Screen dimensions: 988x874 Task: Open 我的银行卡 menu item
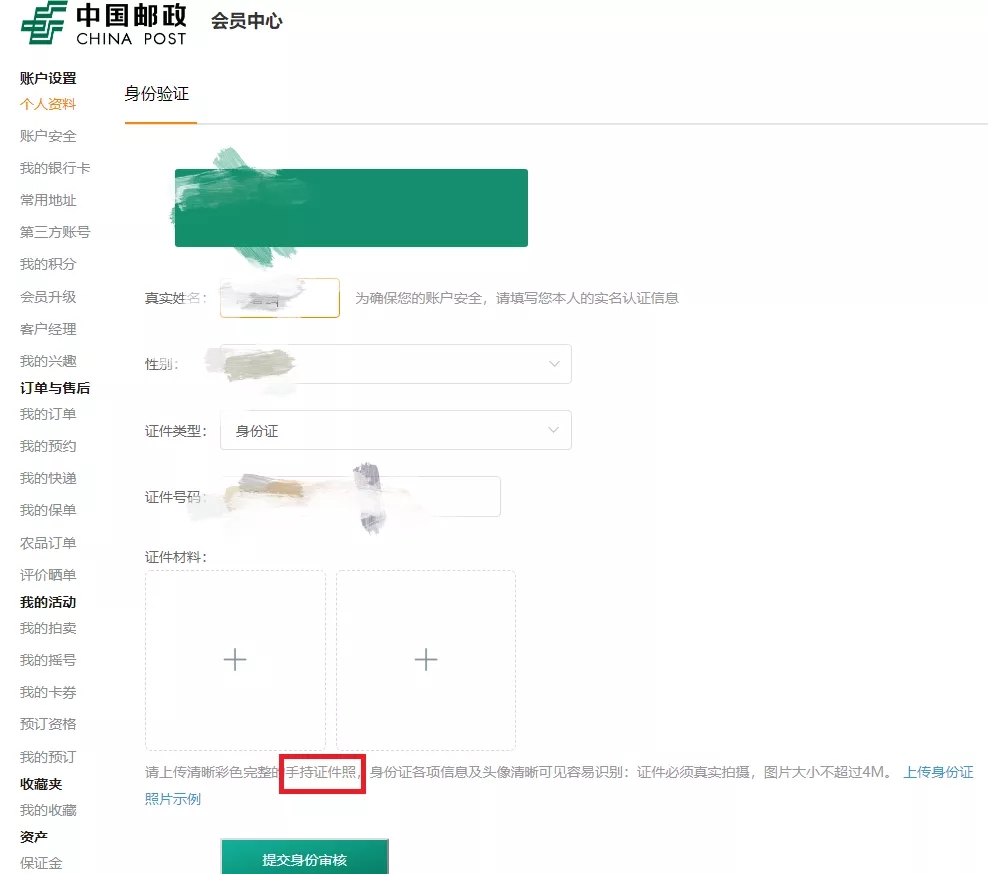55,168
